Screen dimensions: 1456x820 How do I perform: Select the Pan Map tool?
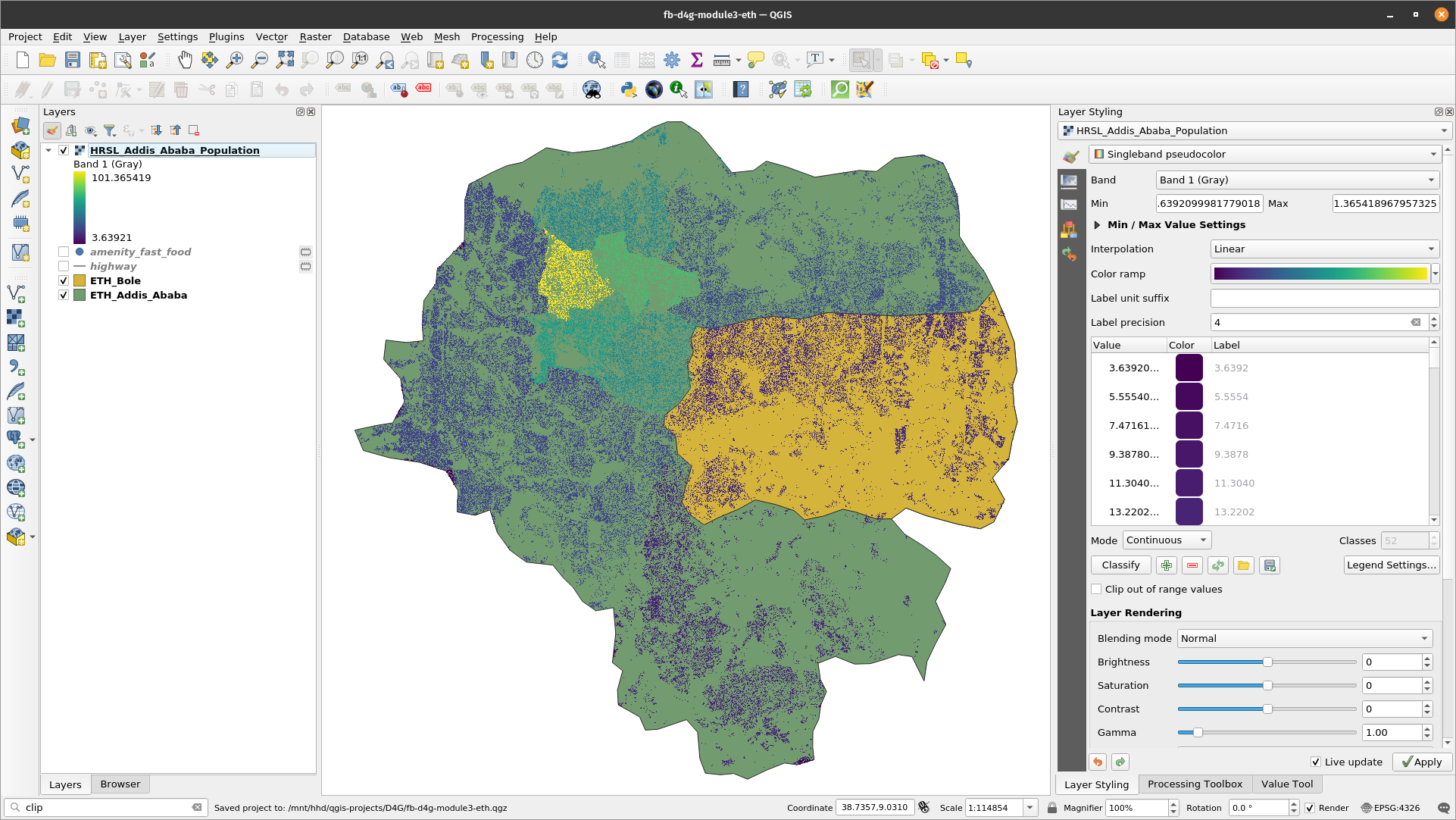tap(184, 60)
